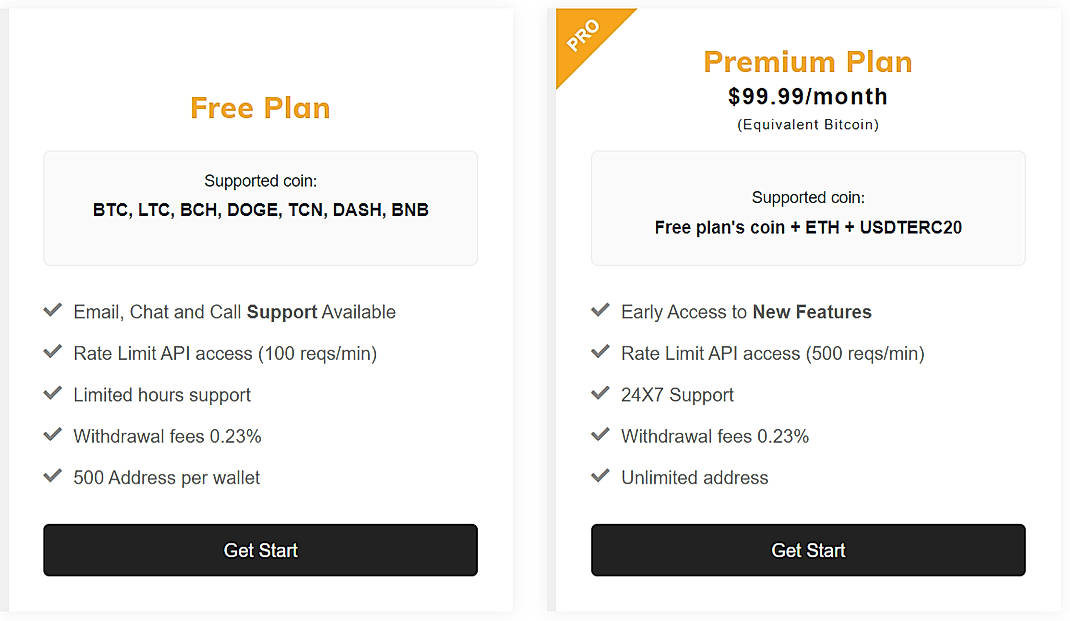Viewport: 1070px width, 621px height.
Task: Open the Free Plan supported coin box
Action: click(260, 207)
